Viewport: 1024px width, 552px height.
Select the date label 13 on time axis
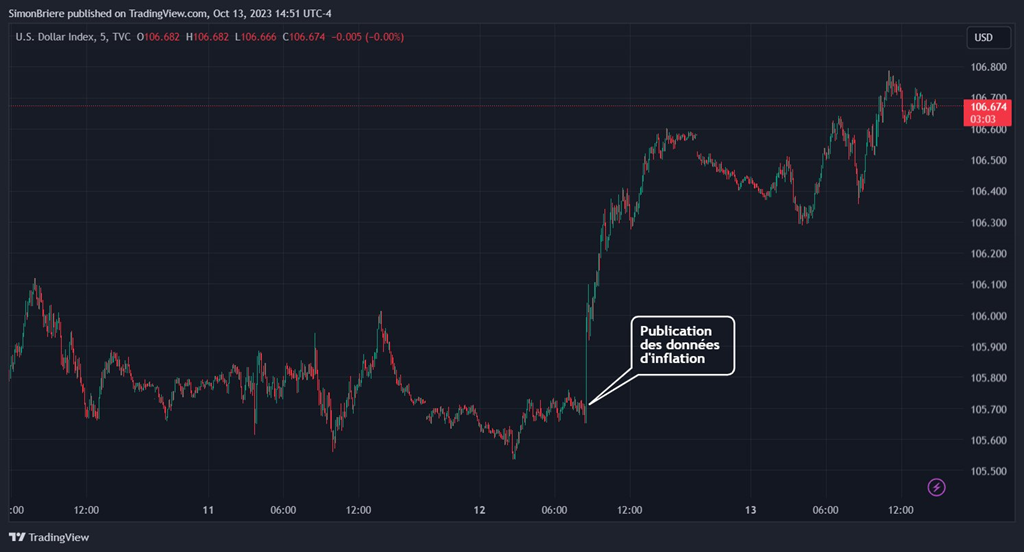[751, 510]
